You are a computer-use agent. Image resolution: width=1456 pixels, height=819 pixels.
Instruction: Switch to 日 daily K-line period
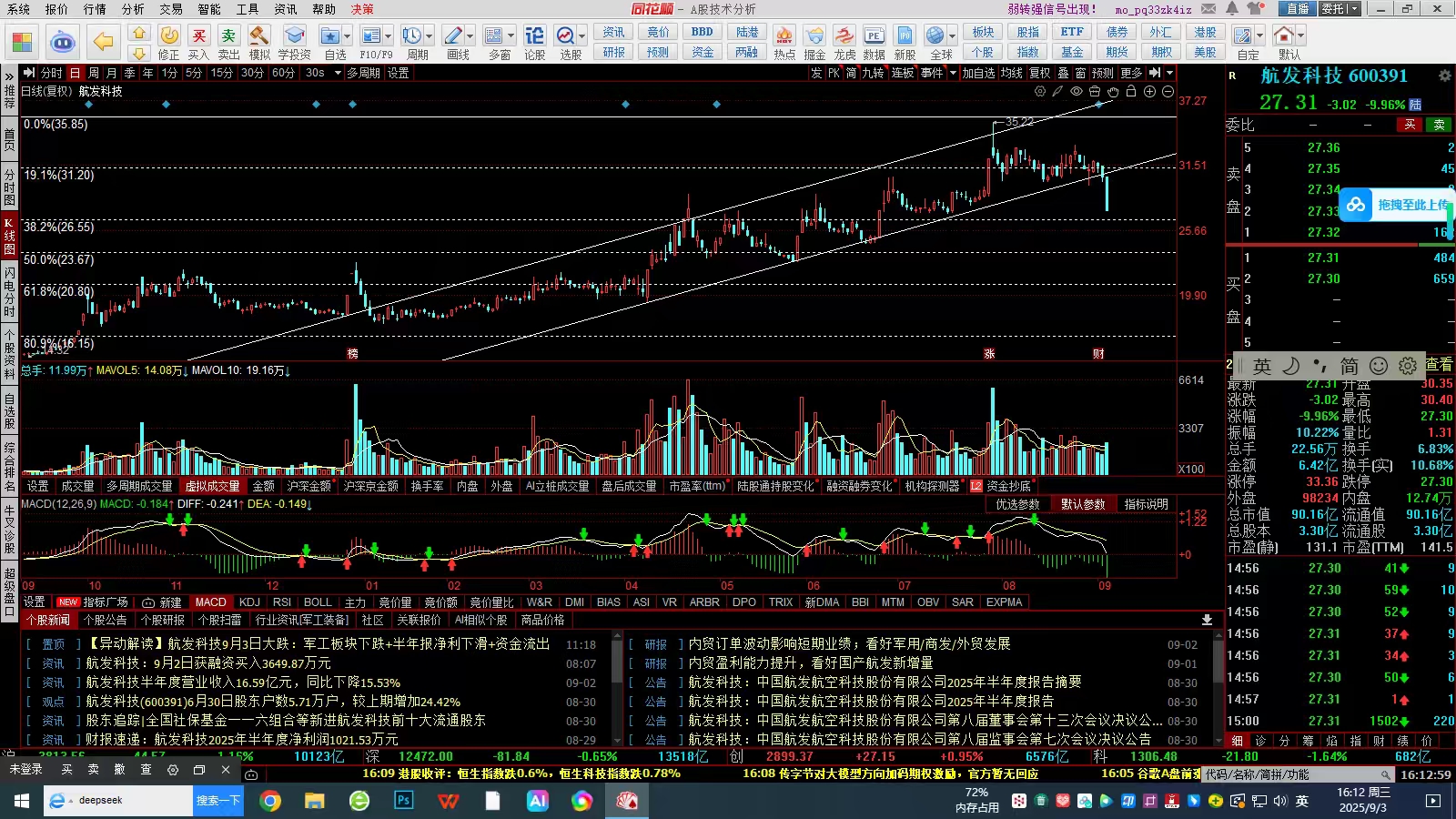pos(75,73)
